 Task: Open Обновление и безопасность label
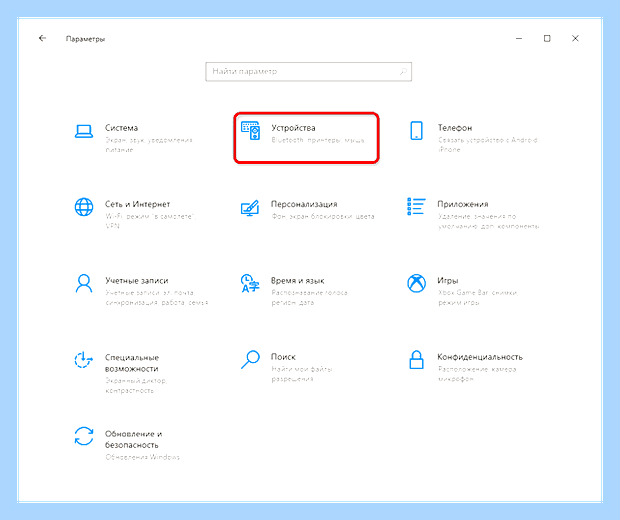pyautogui.click(x=133, y=439)
